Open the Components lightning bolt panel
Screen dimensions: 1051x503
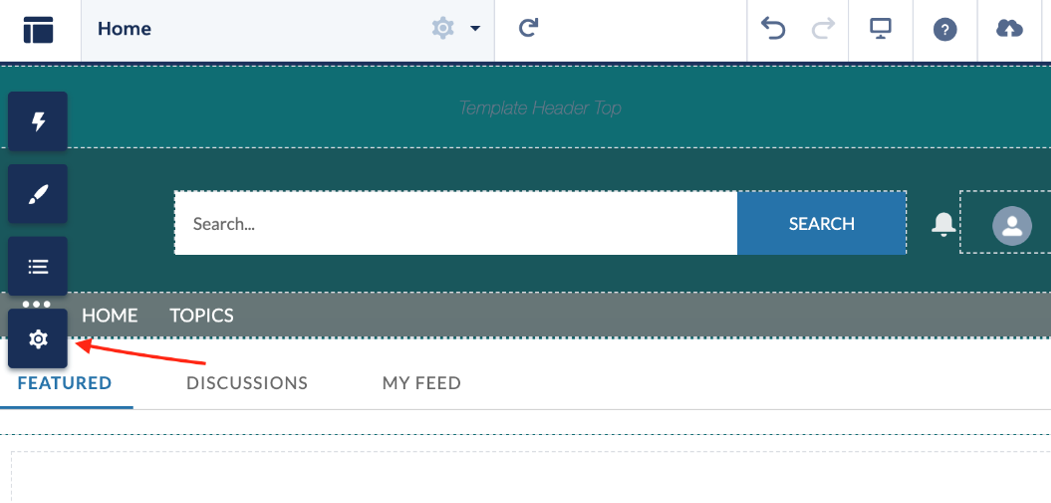tap(38, 122)
